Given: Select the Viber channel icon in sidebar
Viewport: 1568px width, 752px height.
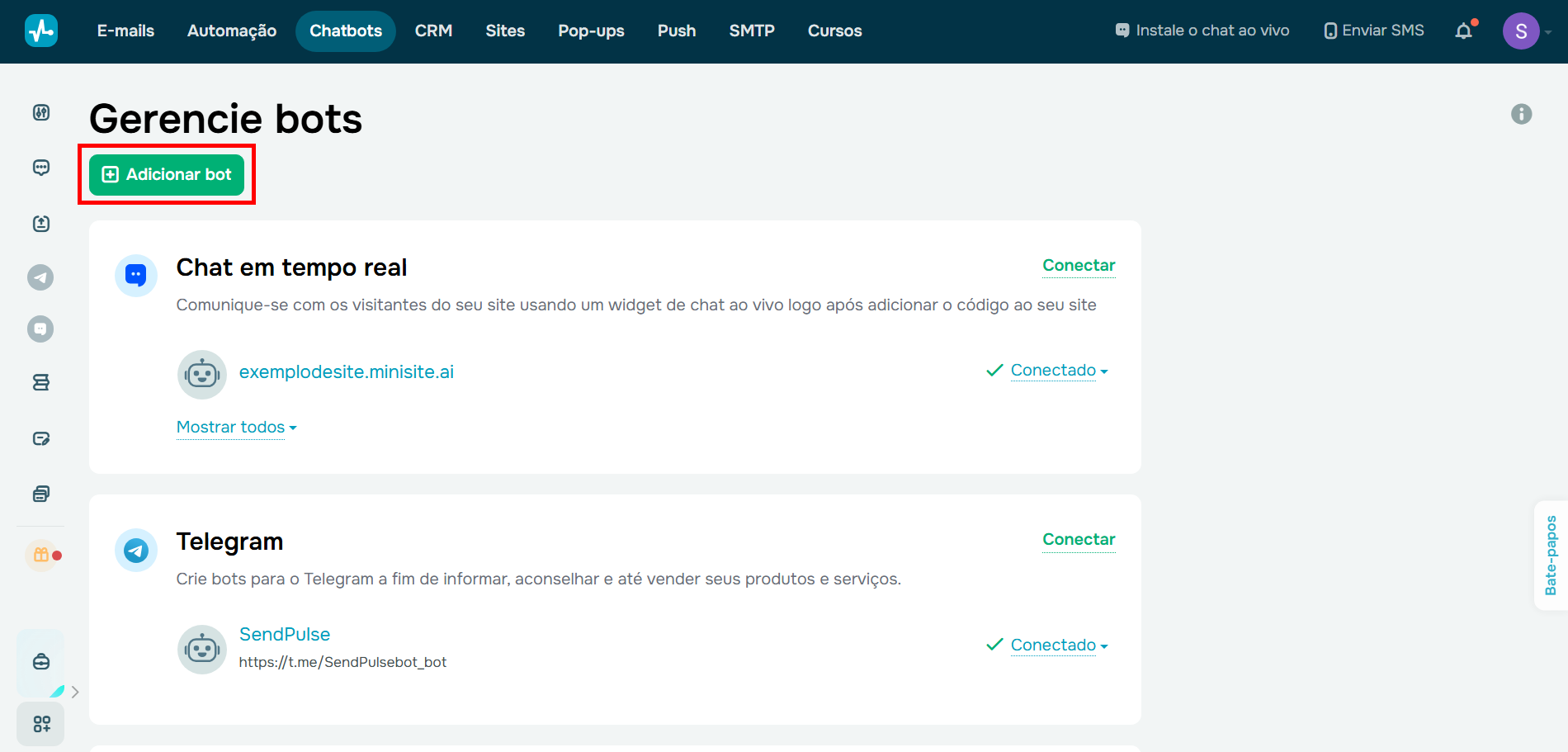Looking at the screenshot, I should 40,328.
